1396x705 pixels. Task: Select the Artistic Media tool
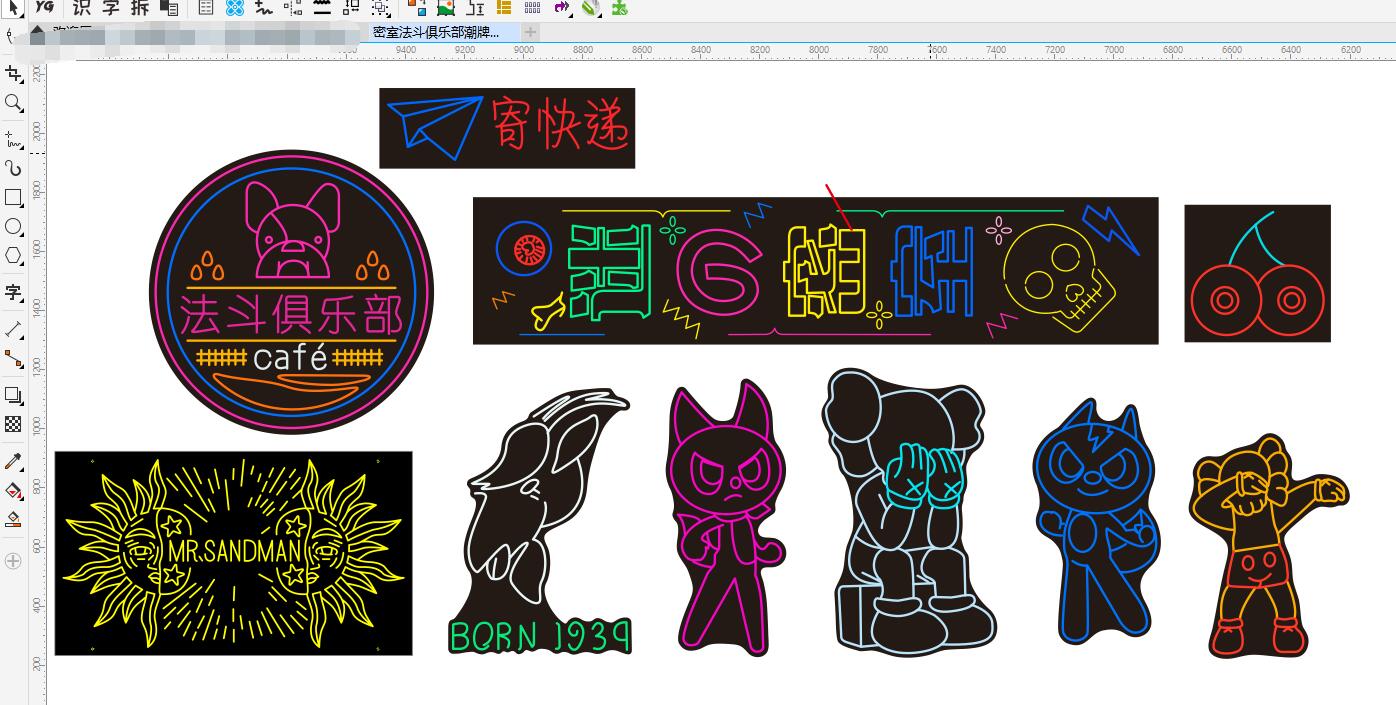(x=13, y=168)
